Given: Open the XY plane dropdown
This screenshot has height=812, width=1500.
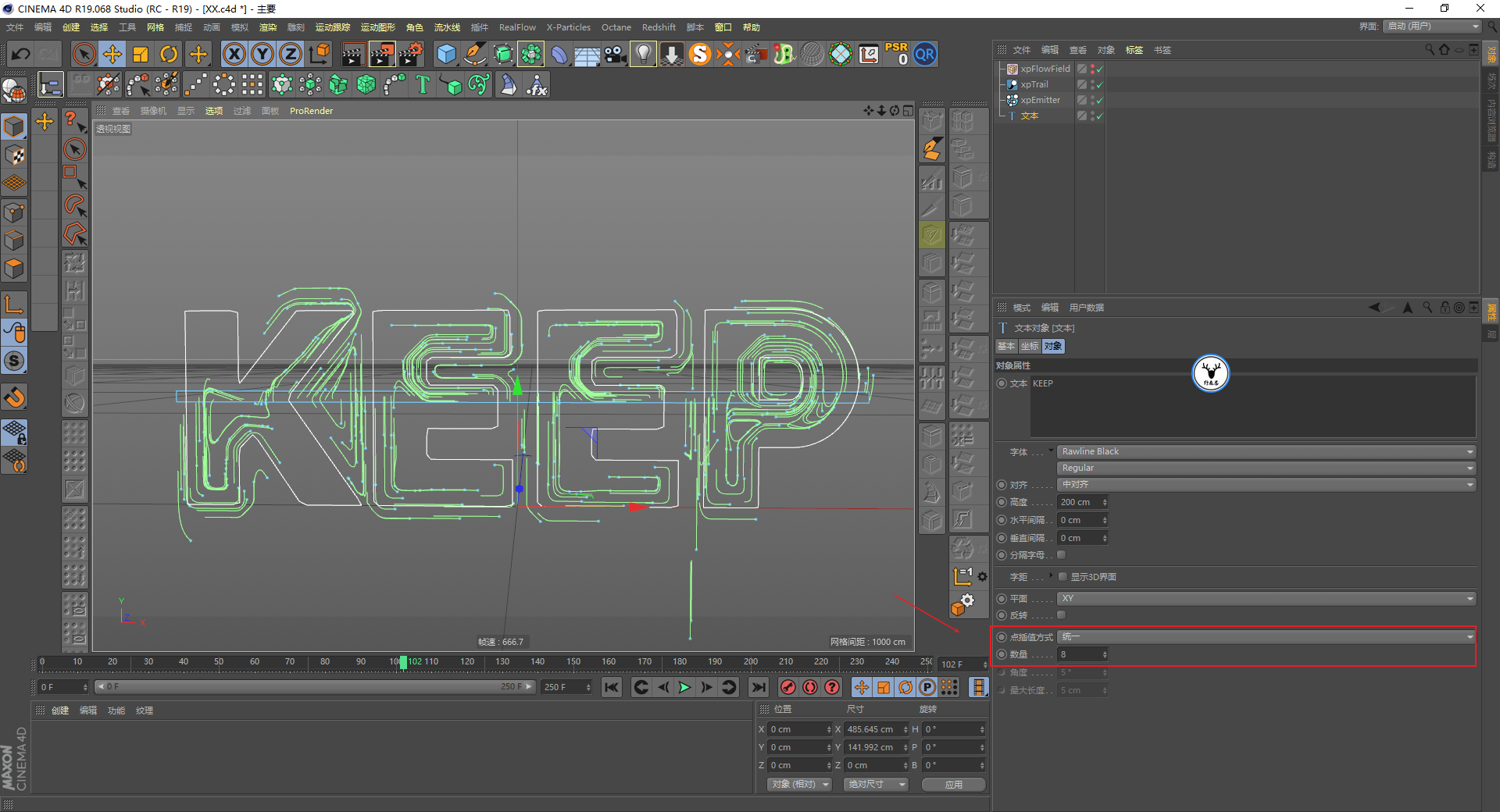Looking at the screenshot, I should pyautogui.click(x=1266, y=598).
